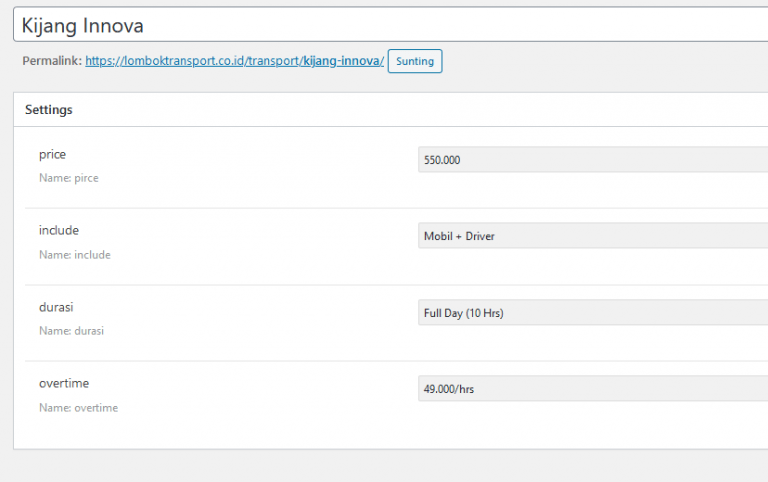Click the Sunting button beside permalink
768x482 pixels.
(x=415, y=61)
